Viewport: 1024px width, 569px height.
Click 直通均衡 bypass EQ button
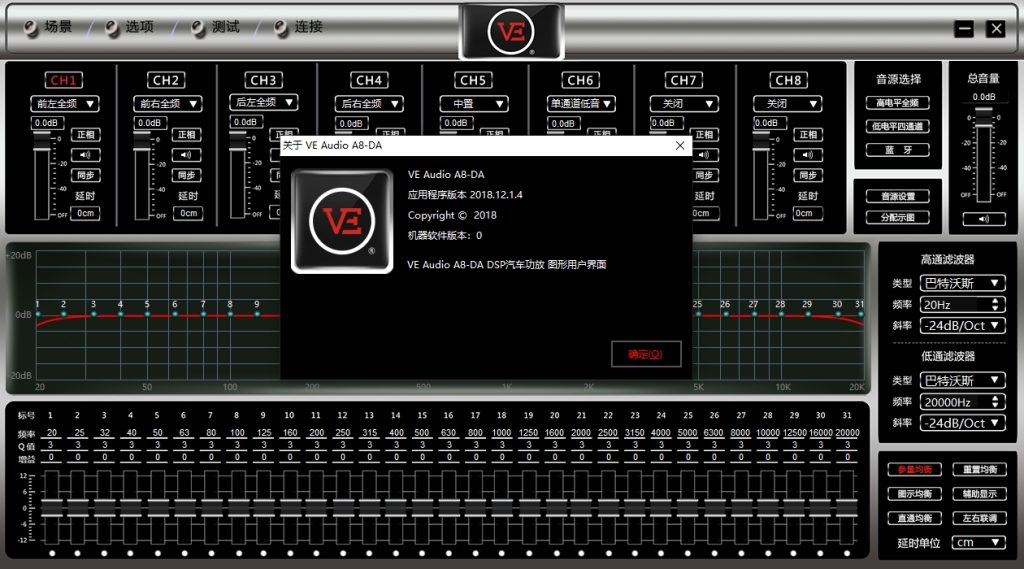[914, 518]
